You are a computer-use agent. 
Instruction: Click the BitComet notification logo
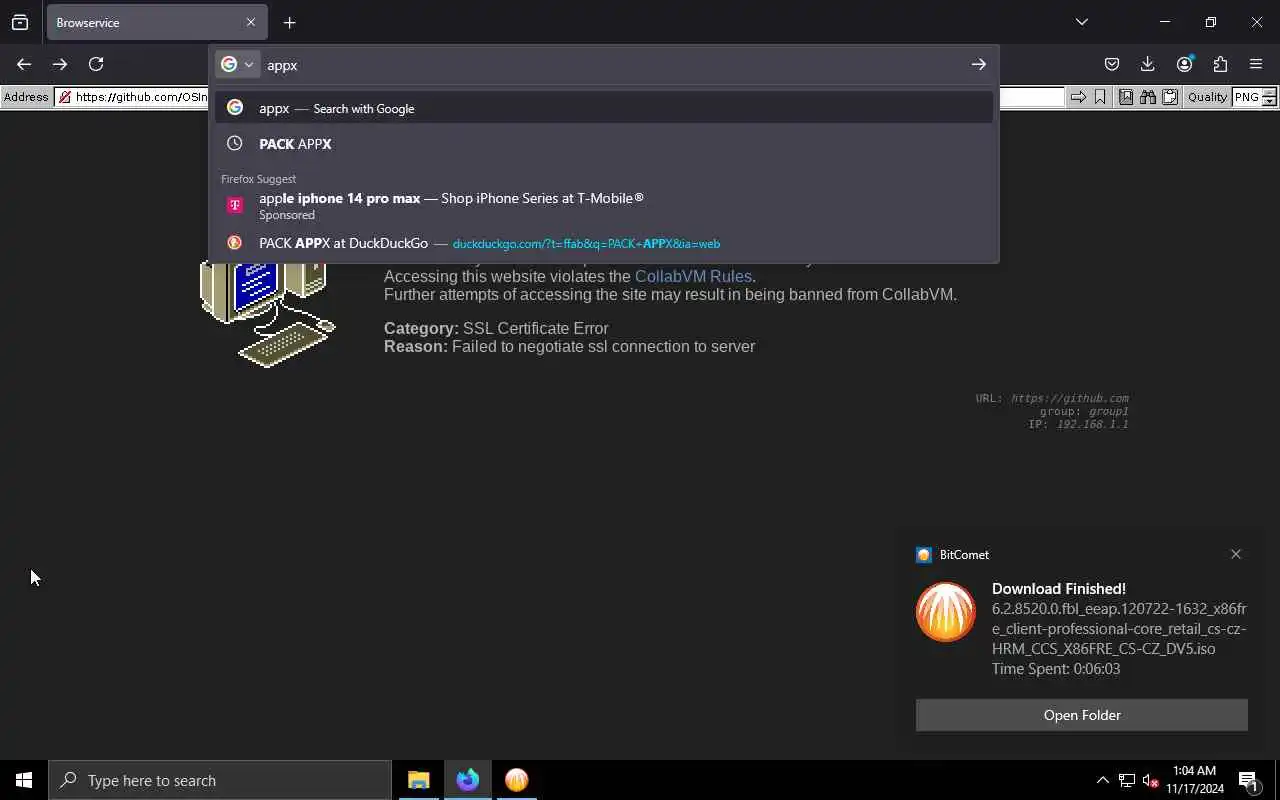point(946,612)
